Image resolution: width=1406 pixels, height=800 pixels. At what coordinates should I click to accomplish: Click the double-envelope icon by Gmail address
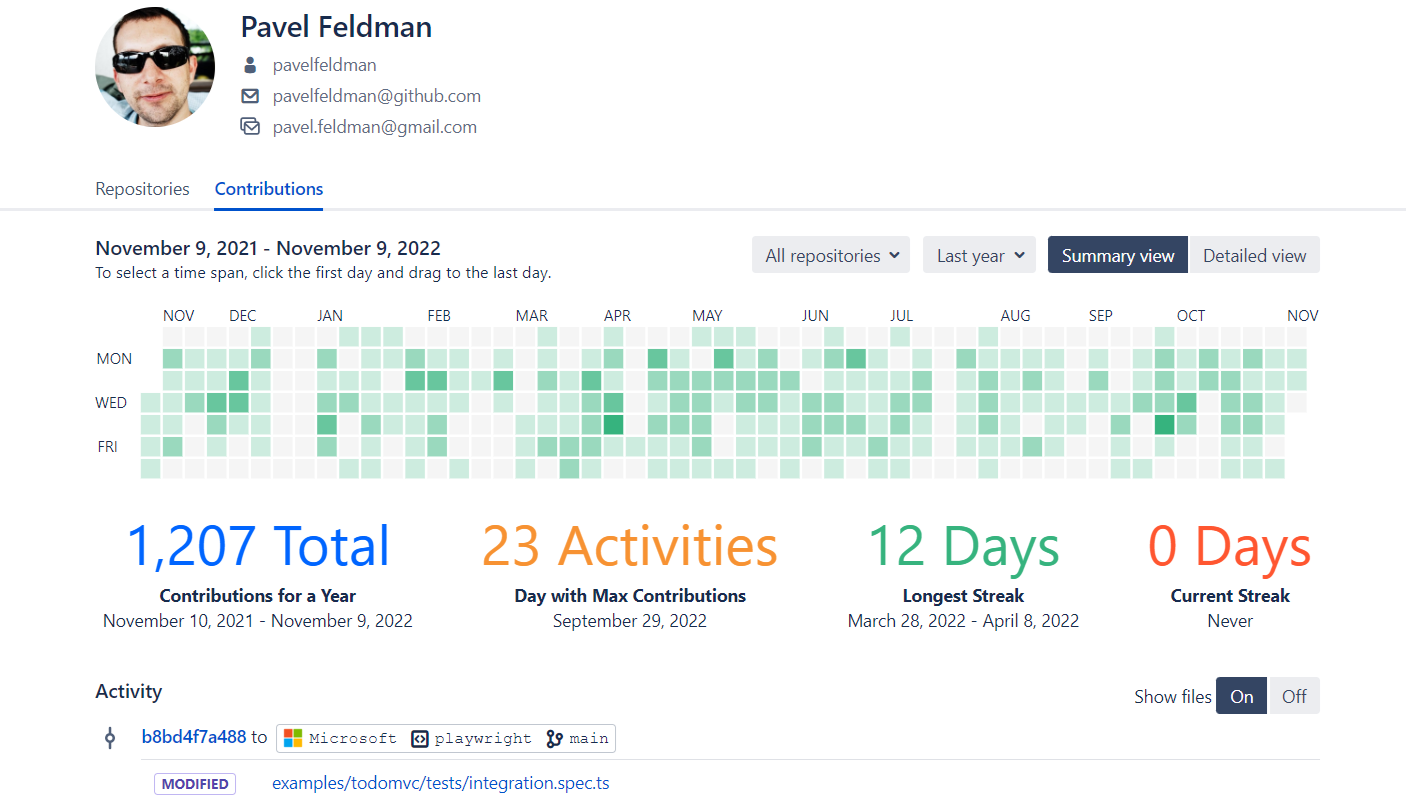[x=250, y=127]
